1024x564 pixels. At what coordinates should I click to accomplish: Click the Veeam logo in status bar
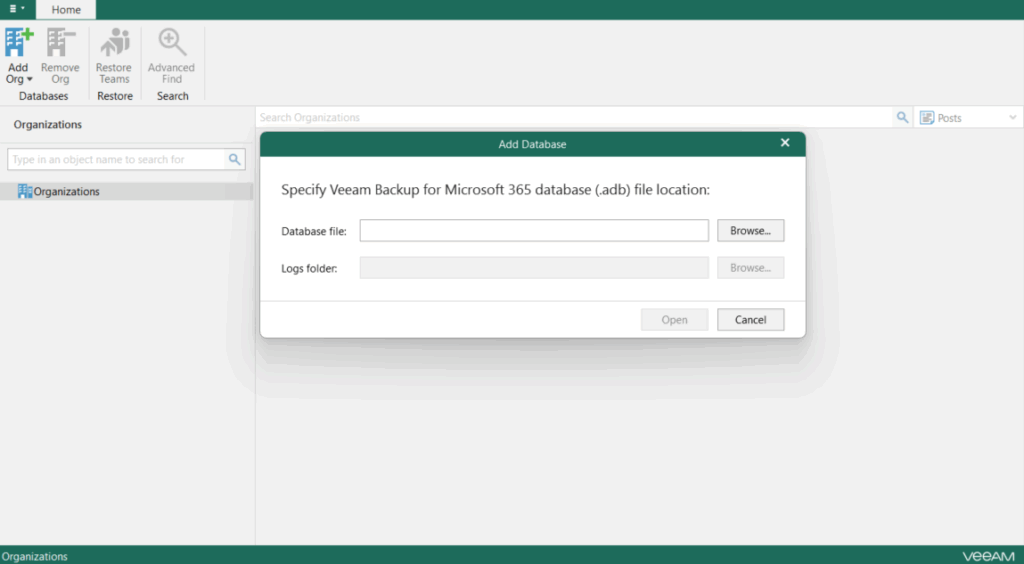[x=988, y=556]
